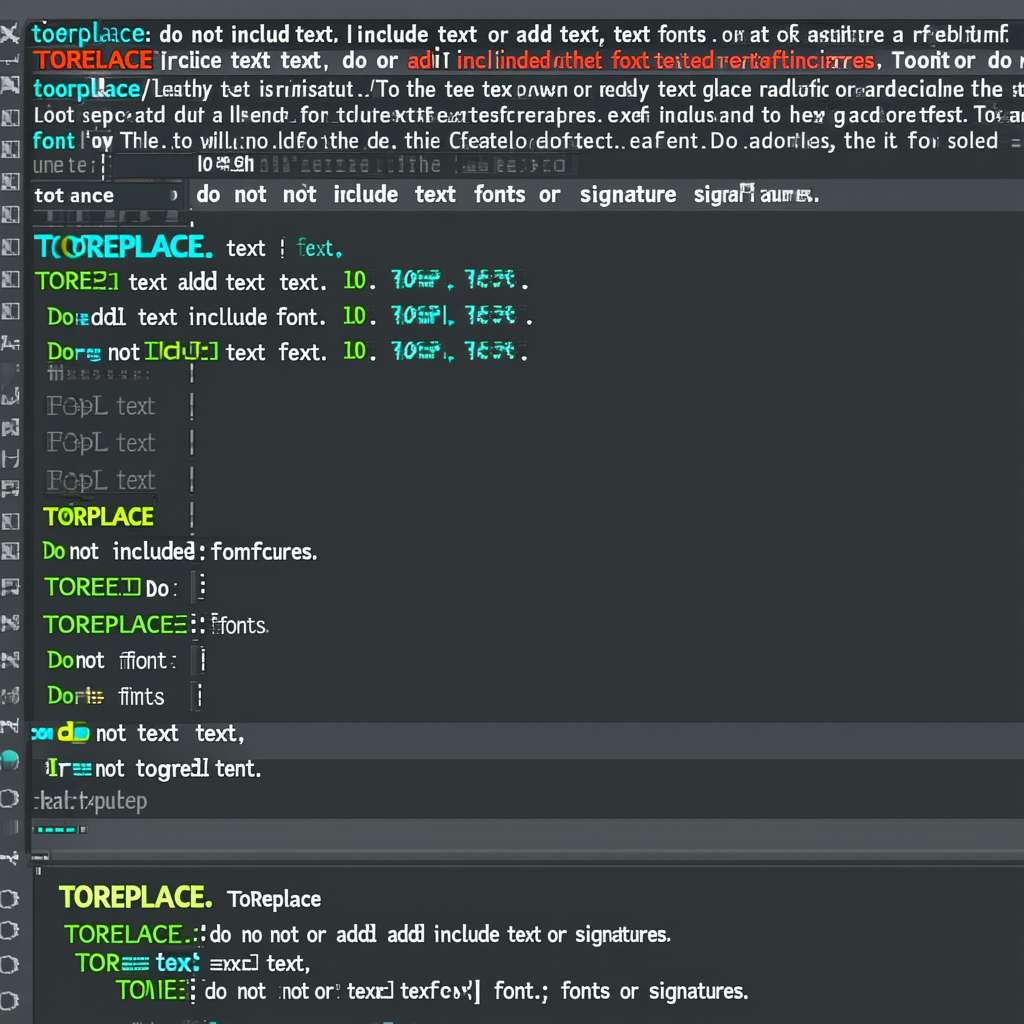Viewport: 1024px width, 1024px height.
Task: Open the 'tot ance' dropdown arrow
Action: [172, 196]
